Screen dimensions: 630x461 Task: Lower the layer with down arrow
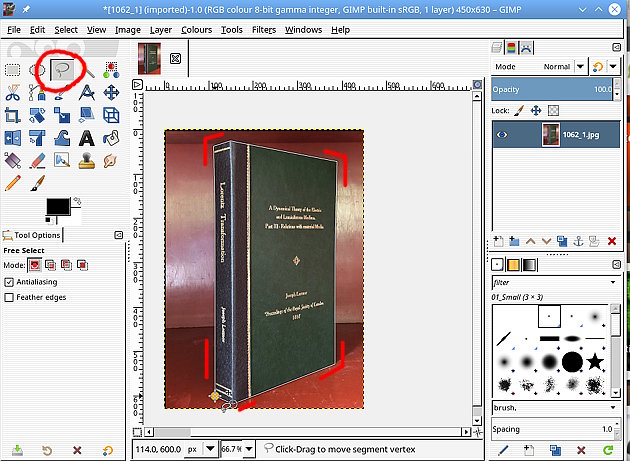click(x=546, y=241)
